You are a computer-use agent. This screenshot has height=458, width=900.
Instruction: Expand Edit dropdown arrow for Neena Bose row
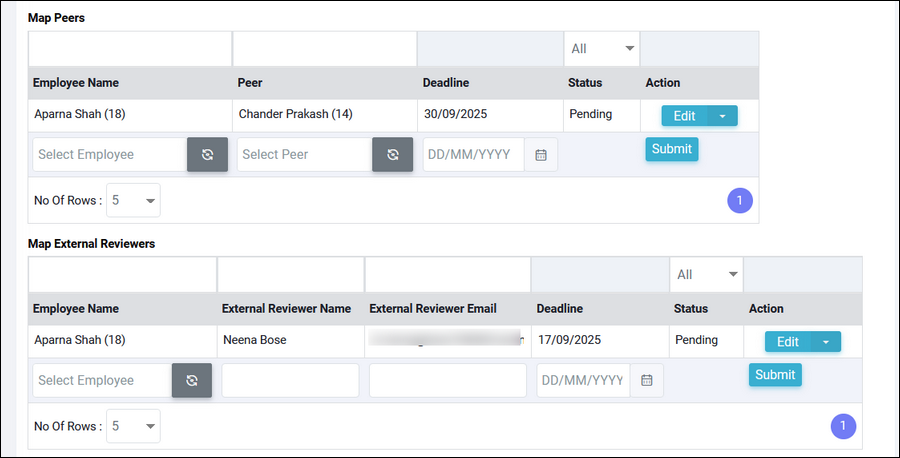826,342
